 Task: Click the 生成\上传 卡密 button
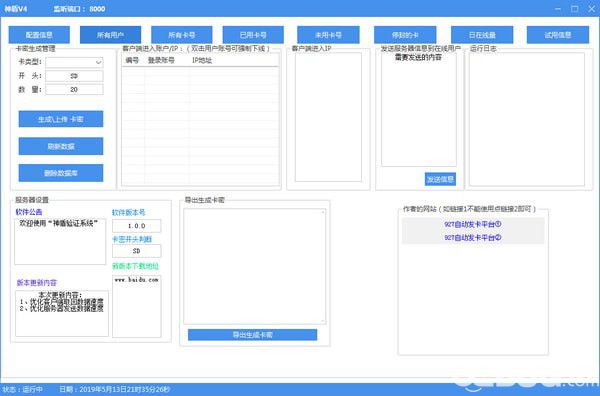pos(61,119)
